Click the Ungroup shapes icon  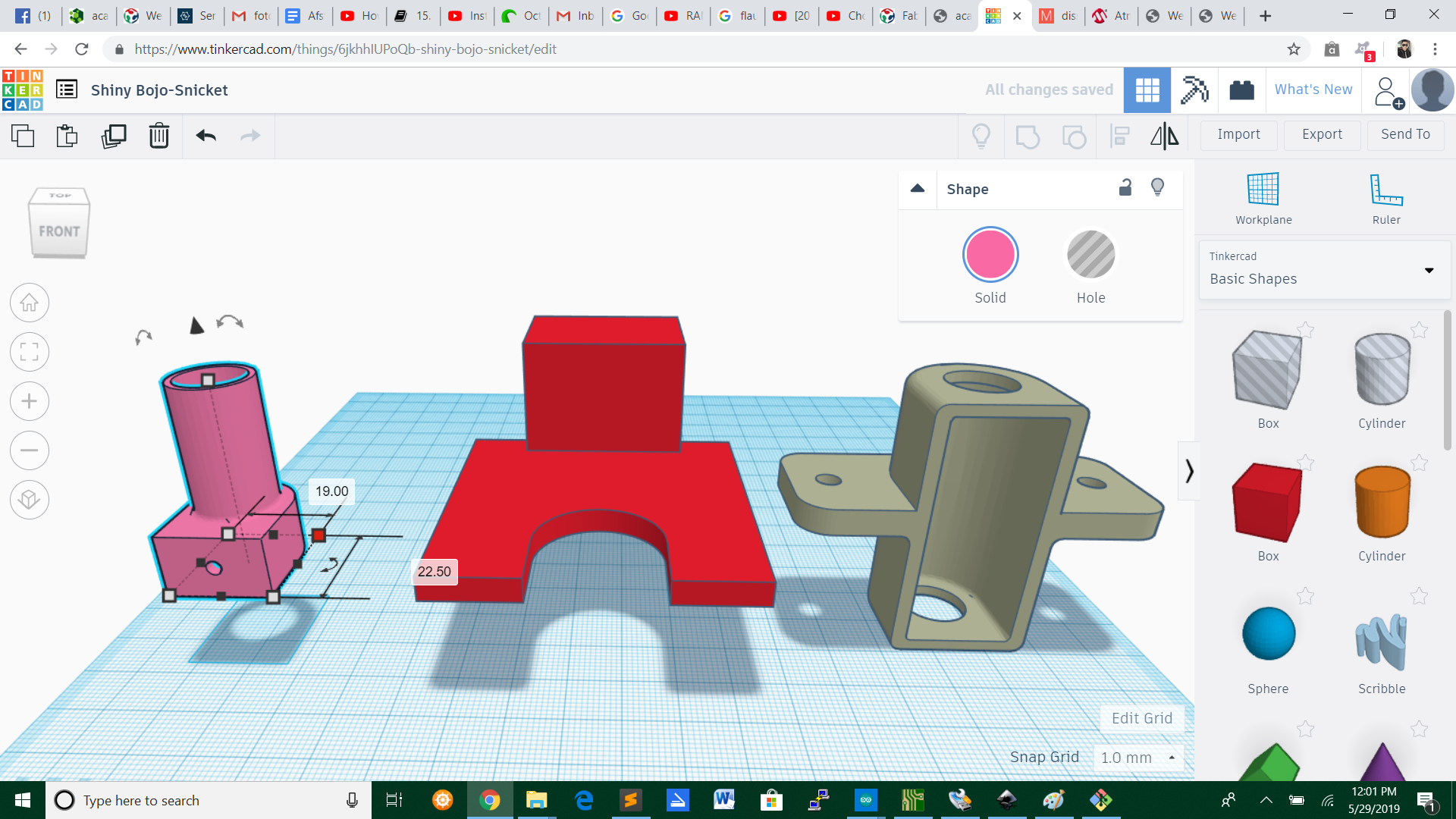click(1074, 136)
